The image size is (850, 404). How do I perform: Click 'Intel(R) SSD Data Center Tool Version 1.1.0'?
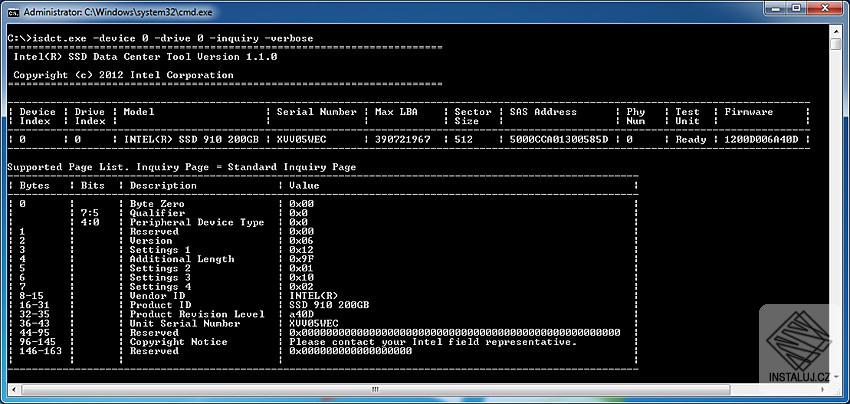(x=145, y=57)
